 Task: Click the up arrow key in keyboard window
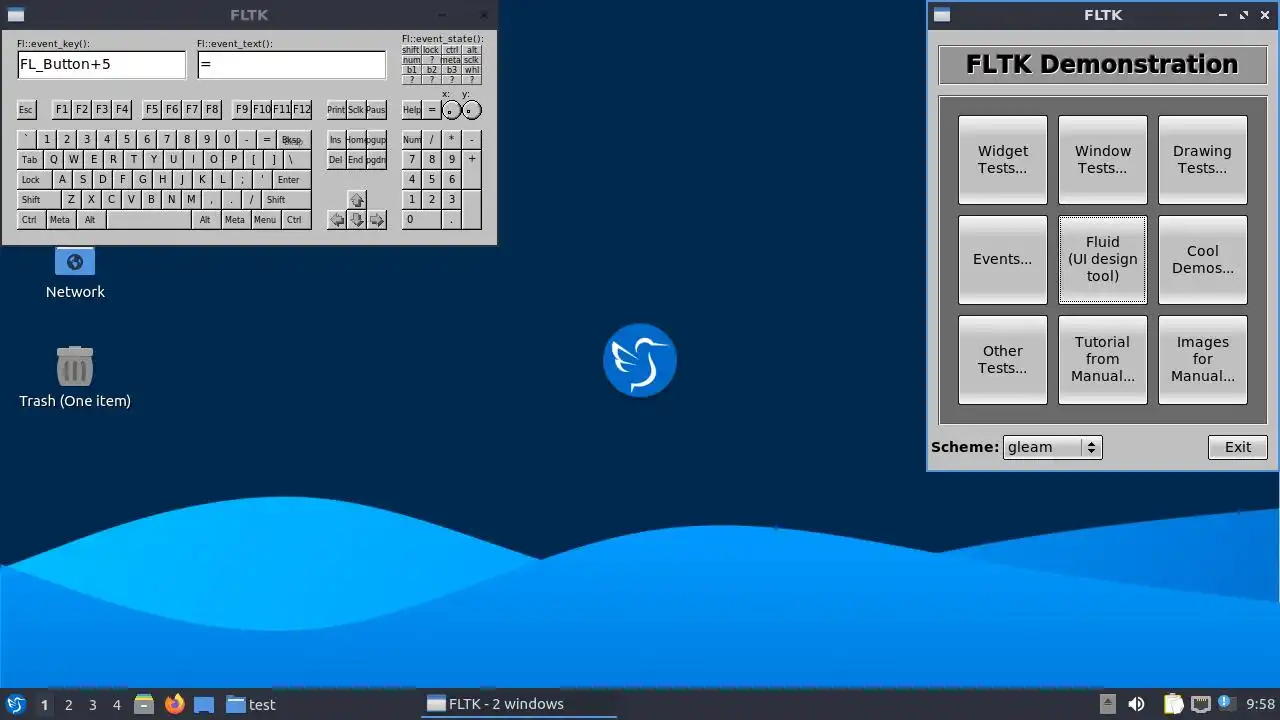[357, 200]
